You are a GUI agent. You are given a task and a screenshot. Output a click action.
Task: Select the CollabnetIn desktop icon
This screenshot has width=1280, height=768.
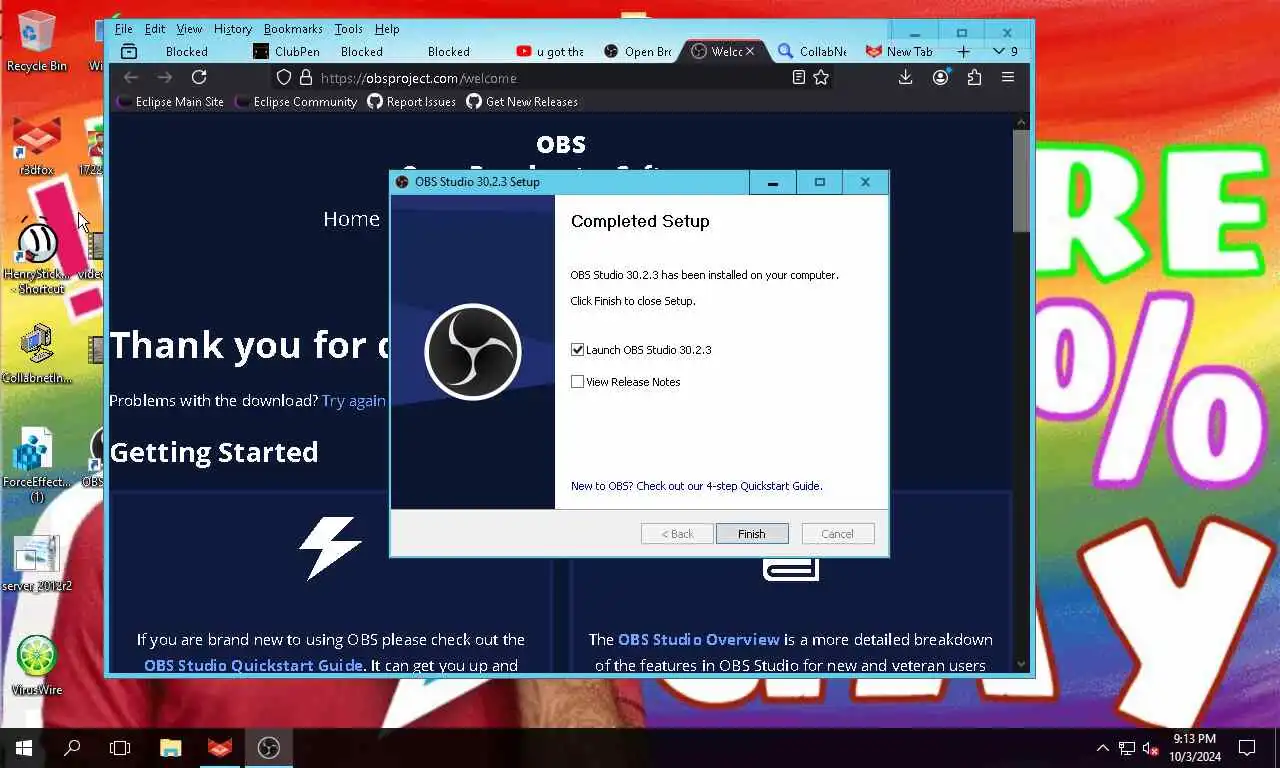(x=37, y=354)
